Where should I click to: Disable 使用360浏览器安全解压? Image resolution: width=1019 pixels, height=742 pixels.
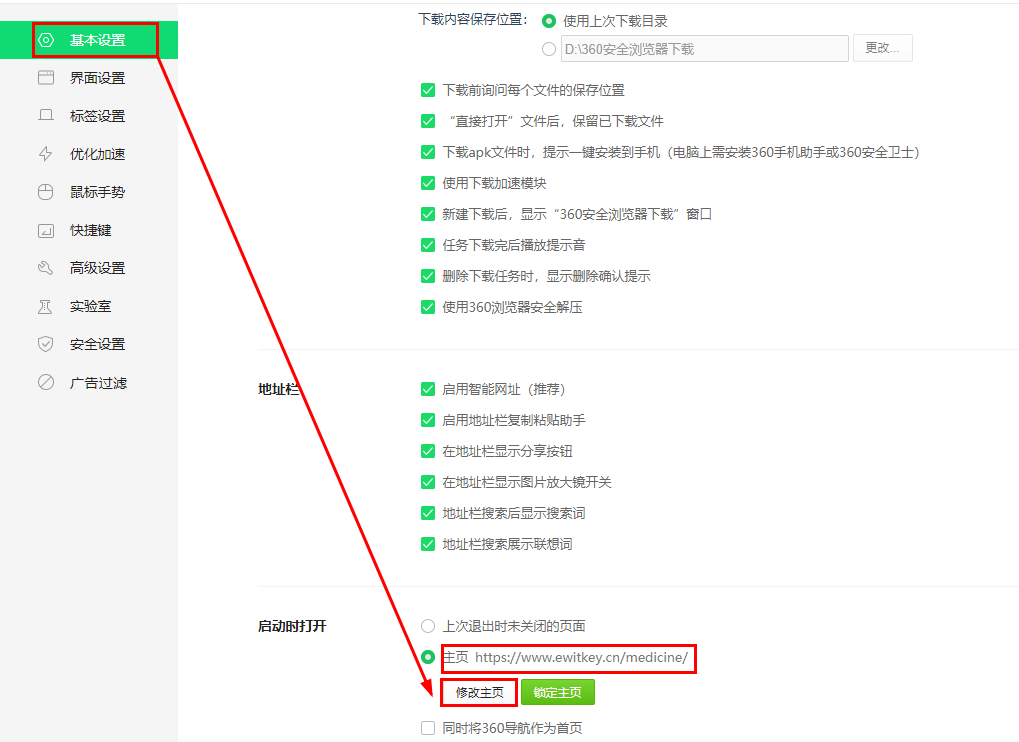(428, 307)
